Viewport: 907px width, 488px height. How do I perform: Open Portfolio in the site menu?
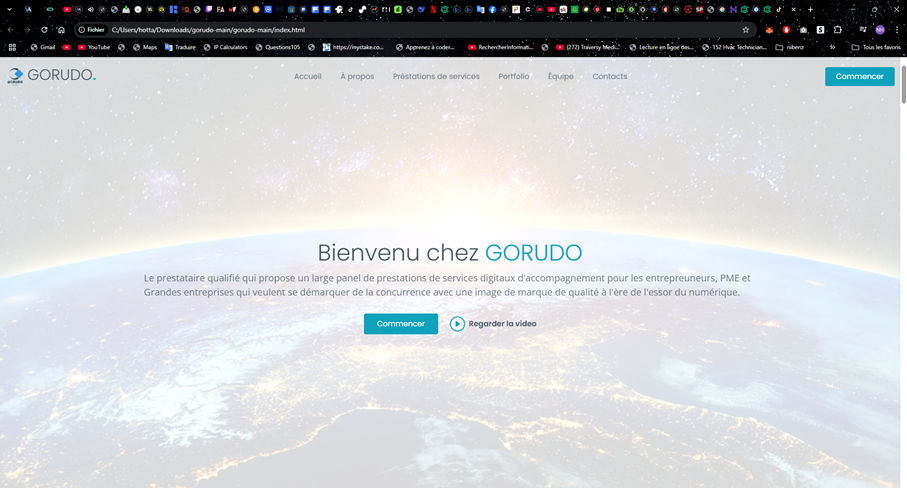coord(514,76)
